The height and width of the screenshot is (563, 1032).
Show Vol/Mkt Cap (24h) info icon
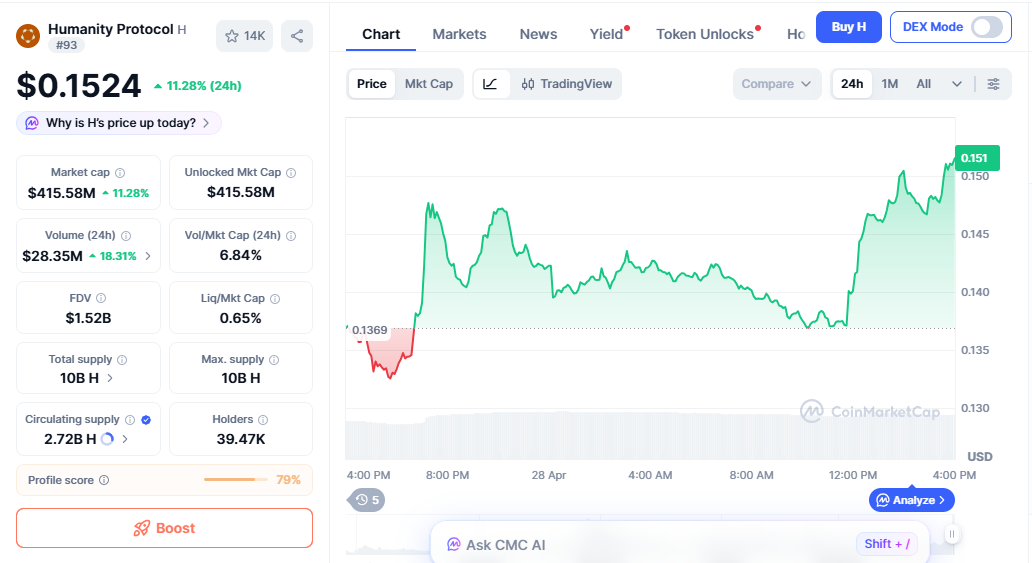click(291, 236)
